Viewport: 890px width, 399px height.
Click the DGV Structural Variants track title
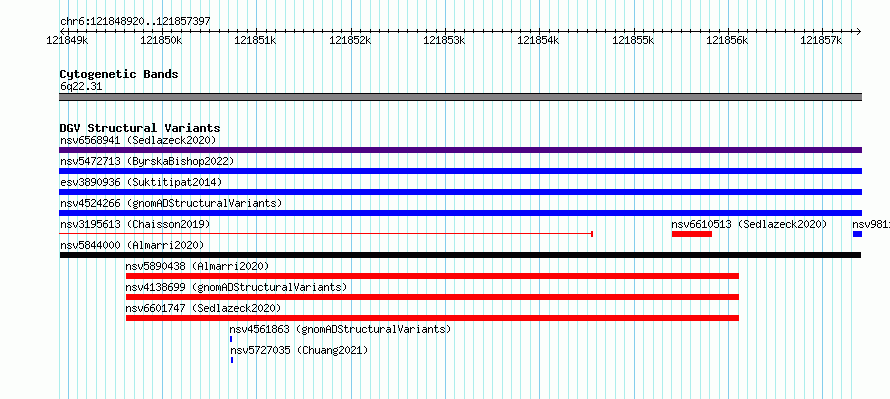point(140,128)
